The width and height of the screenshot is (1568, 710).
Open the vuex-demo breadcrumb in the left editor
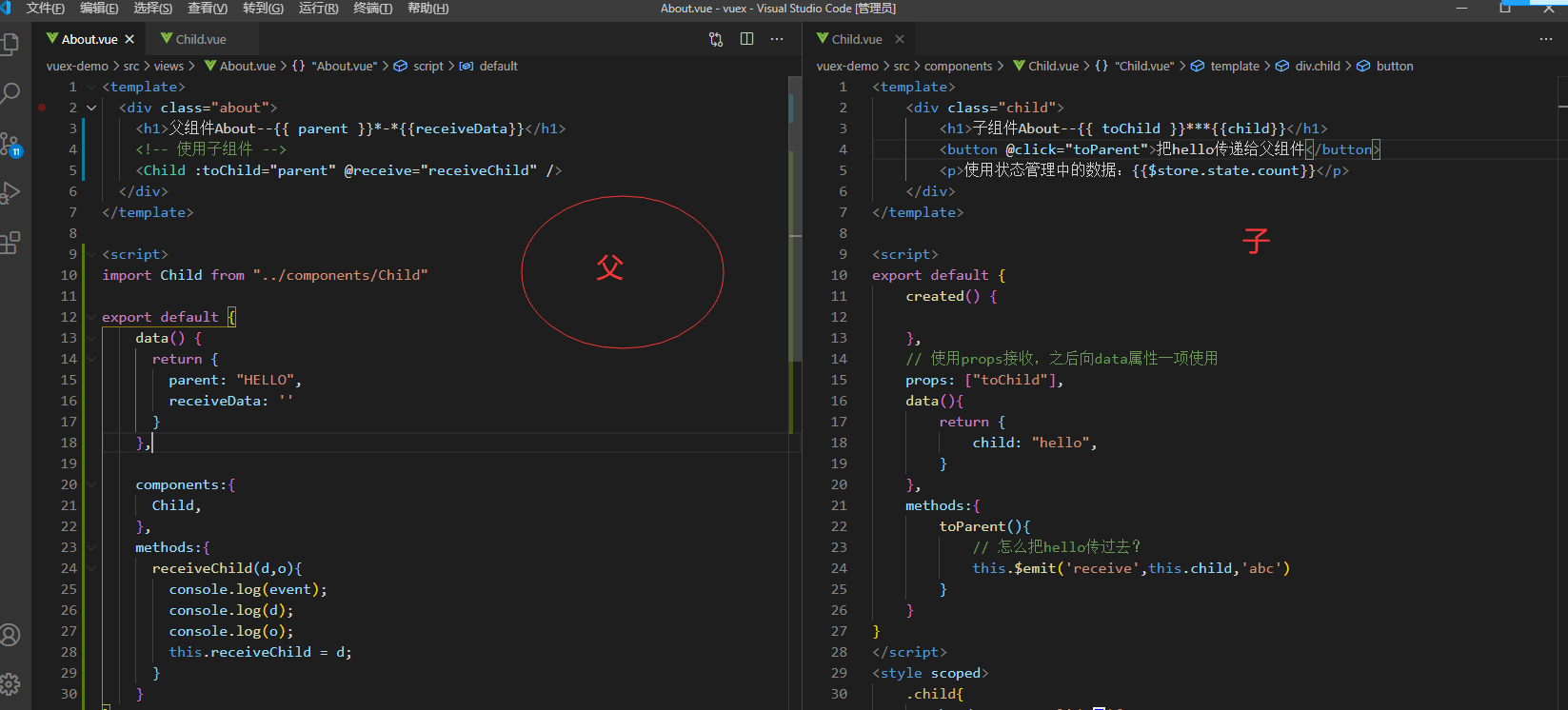77,66
